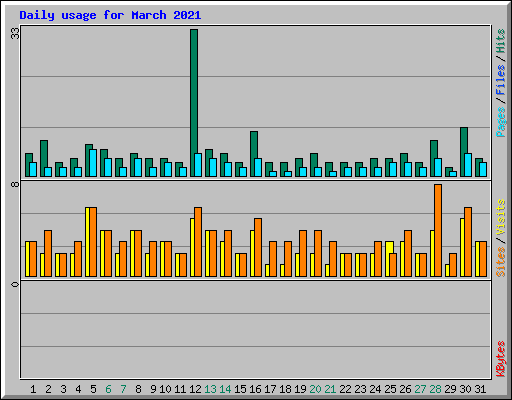This screenshot has height=400, width=512.
Task: Click green weekend day label 13
Action: coord(210,389)
